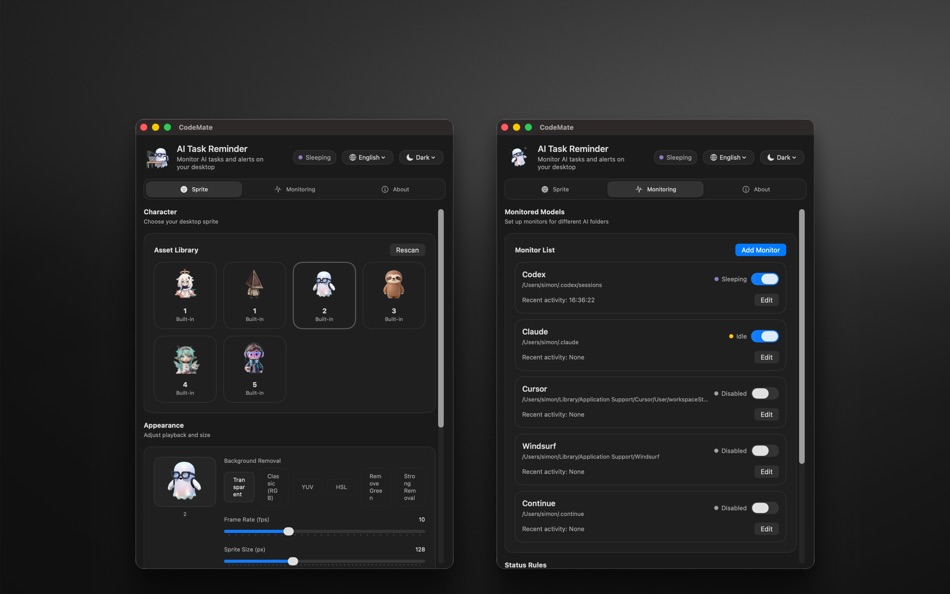The height and width of the screenshot is (594, 950).
Task: Select the angel-haloed sprite numbered 1
Action: [185, 295]
